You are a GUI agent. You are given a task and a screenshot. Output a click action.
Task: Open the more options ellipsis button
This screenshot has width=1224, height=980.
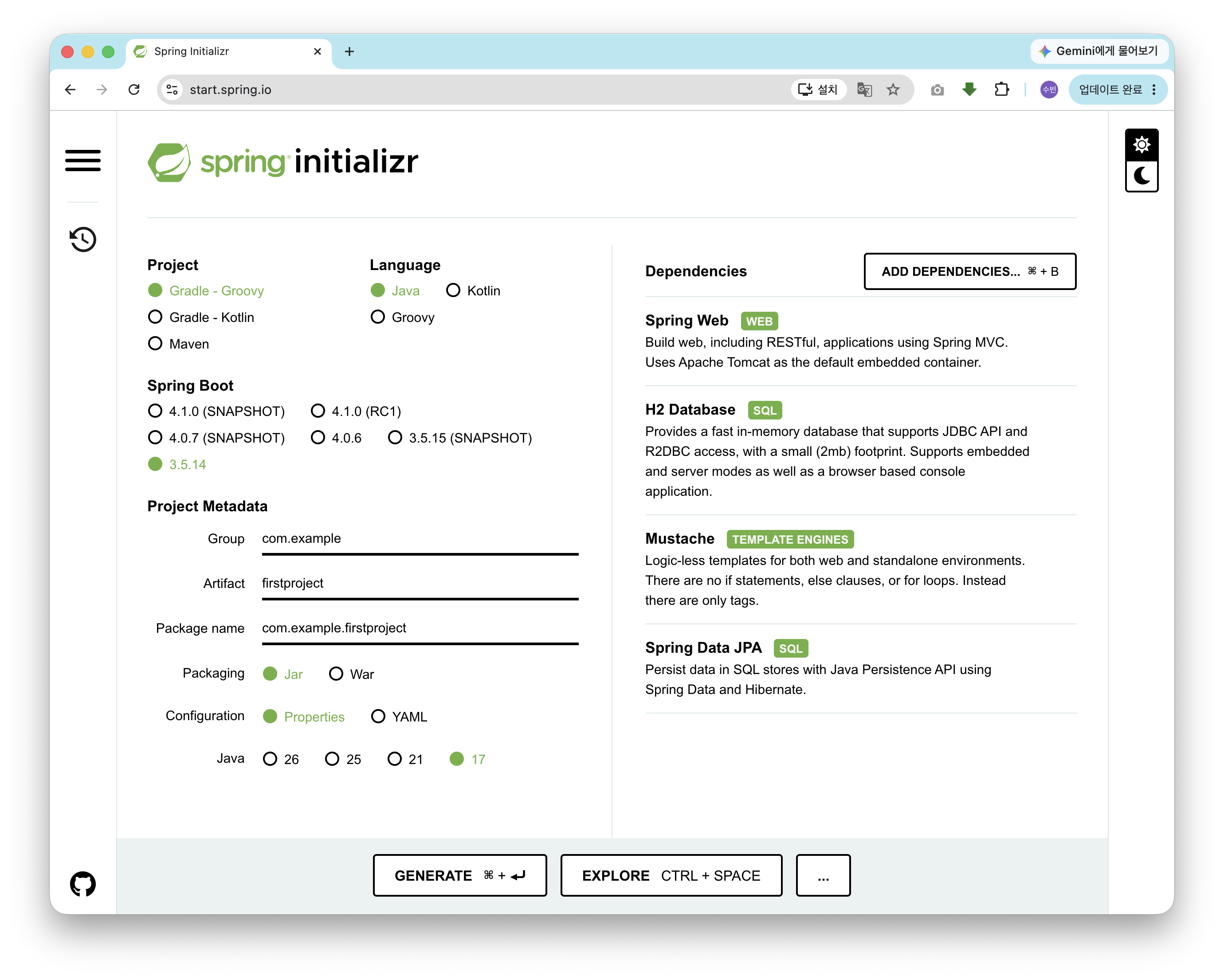click(823, 875)
